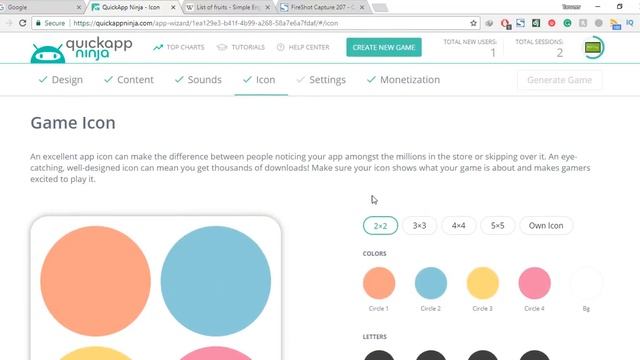Switch to the Design tab
Screen dimensions: 640x360
coord(60,80)
